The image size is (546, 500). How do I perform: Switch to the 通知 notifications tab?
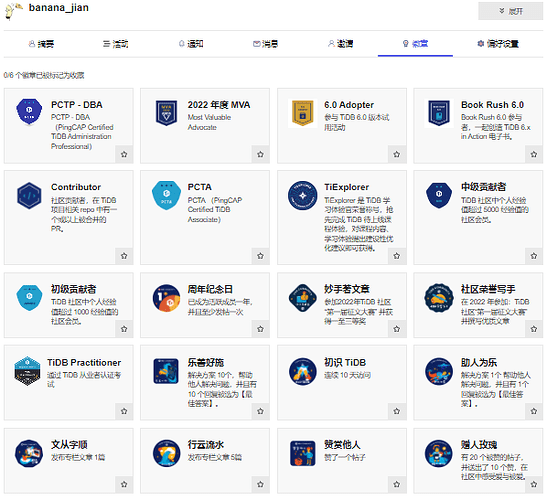coord(190,44)
